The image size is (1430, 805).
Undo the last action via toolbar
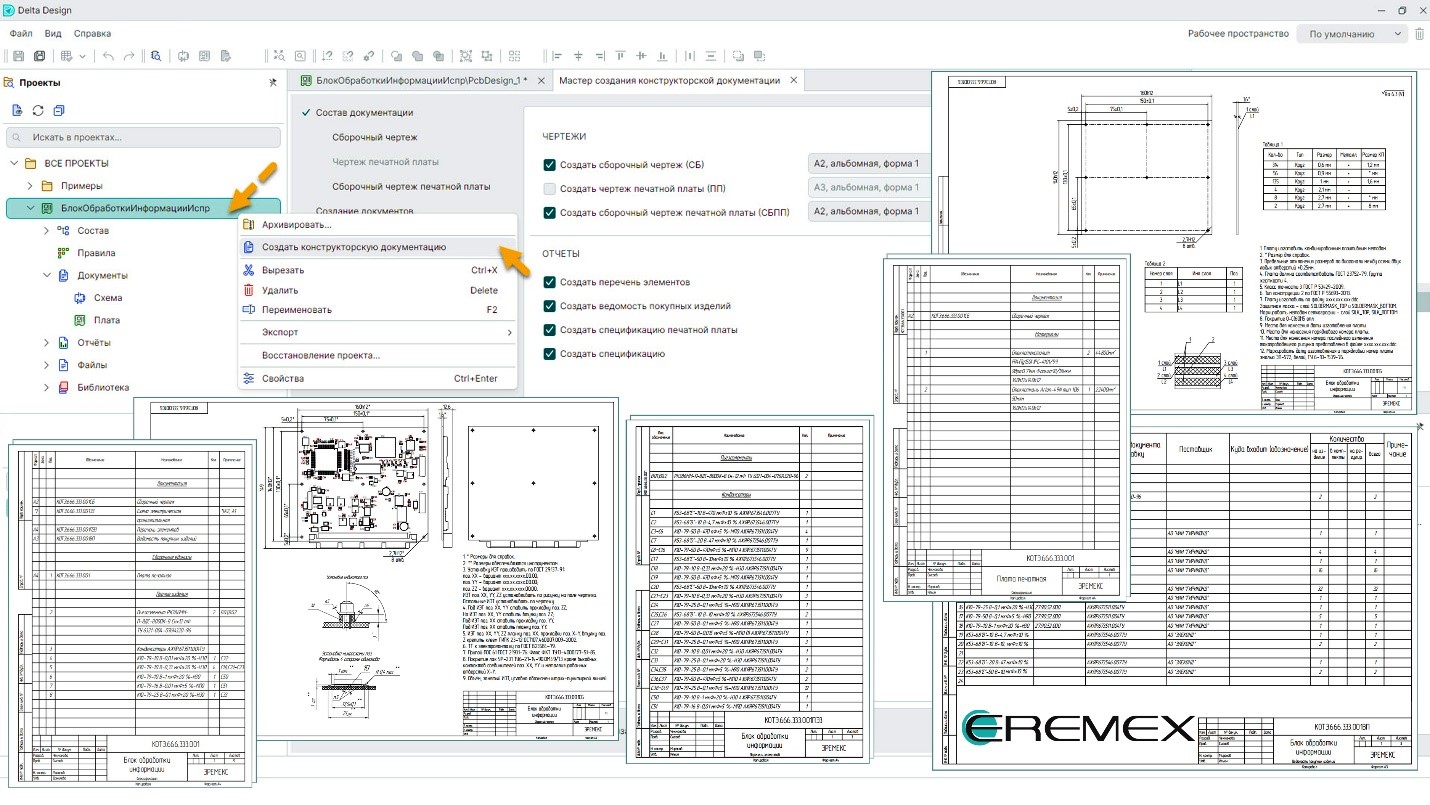108,56
